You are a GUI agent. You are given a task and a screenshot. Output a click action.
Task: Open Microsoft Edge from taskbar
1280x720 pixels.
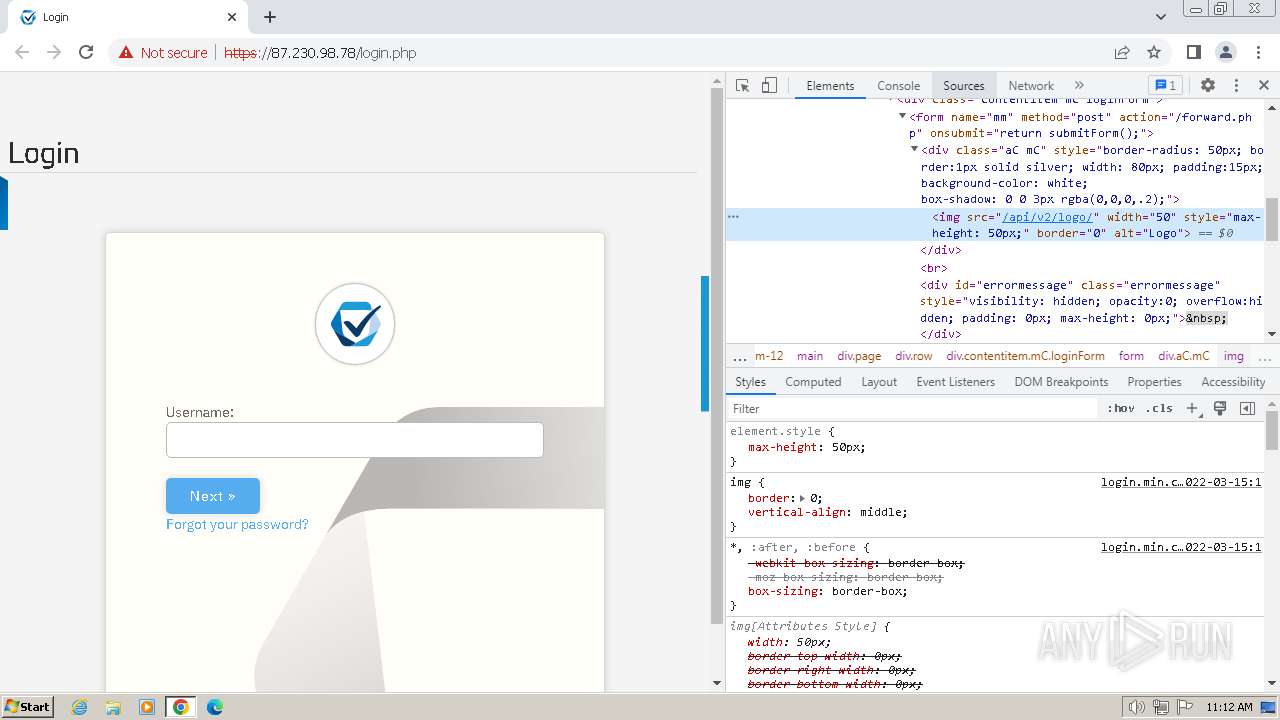(x=215, y=707)
